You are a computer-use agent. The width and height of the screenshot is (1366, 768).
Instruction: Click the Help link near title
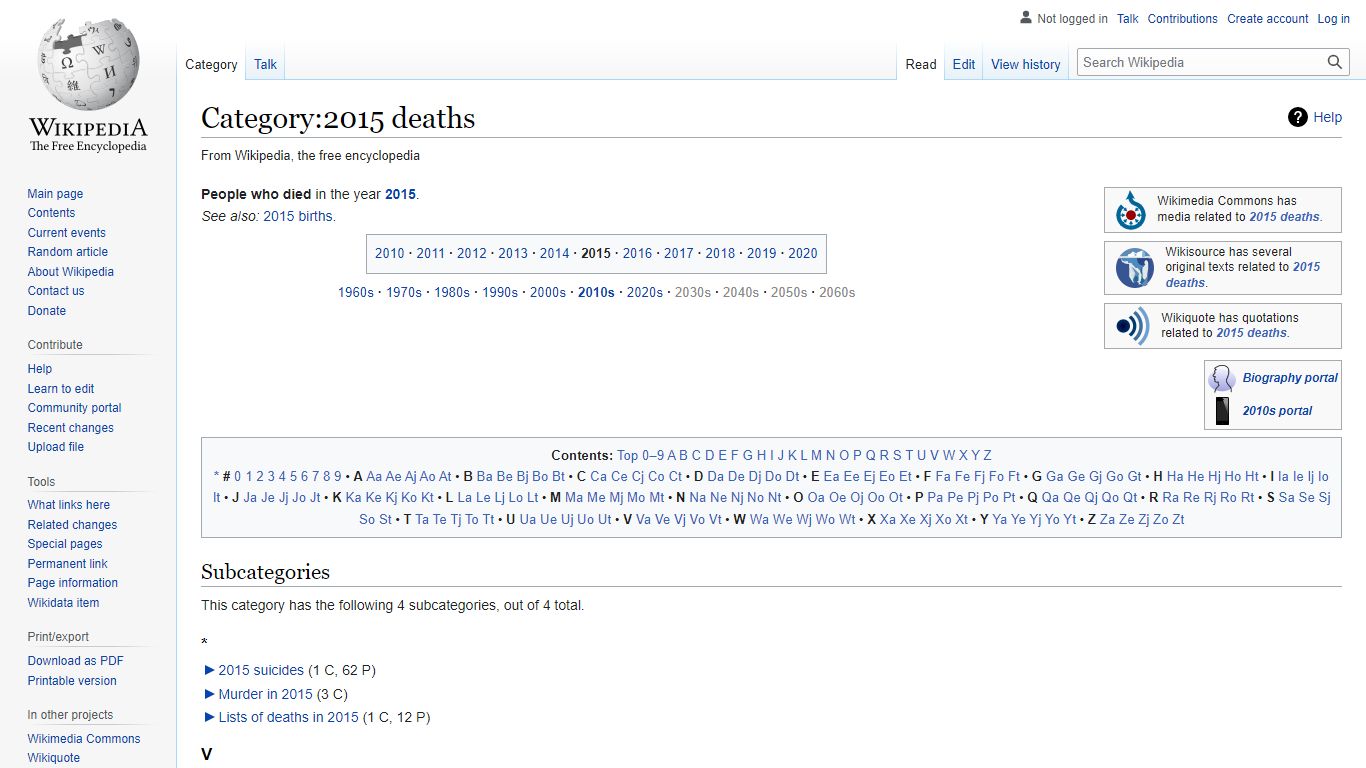pos(1327,117)
